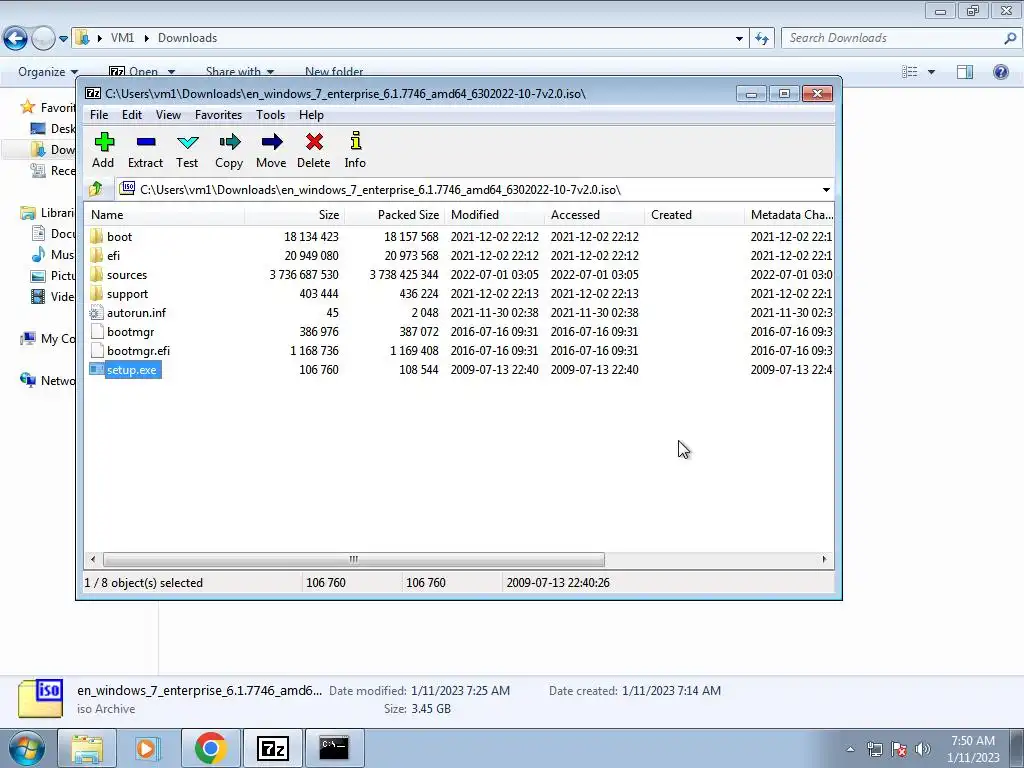Switch to Command Prompt in the taskbar
Image resolution: width=1024 pixels, height=768 pixels.
334,748
